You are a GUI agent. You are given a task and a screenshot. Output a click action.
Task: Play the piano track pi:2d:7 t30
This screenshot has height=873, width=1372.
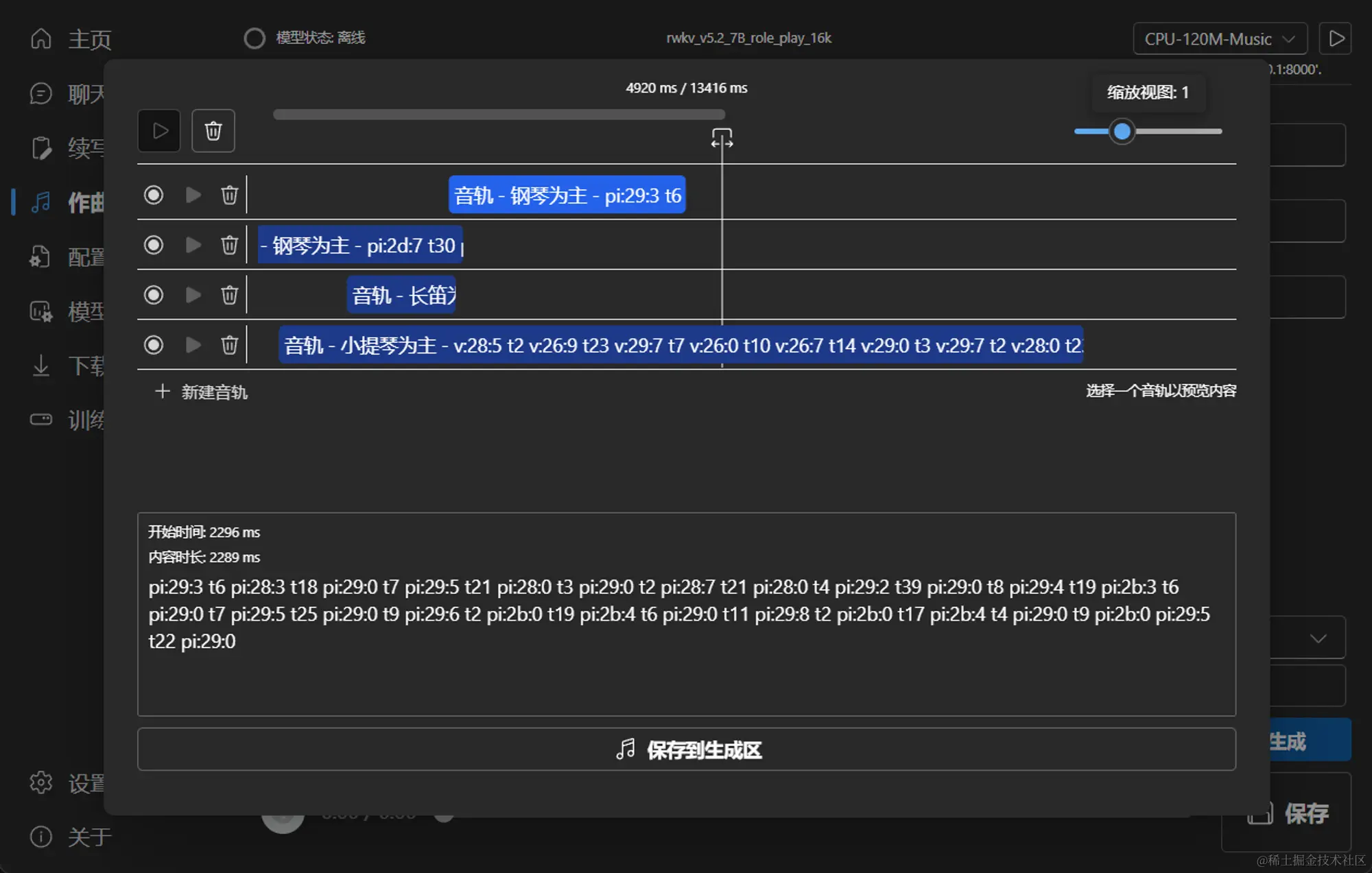click(193, 245)
